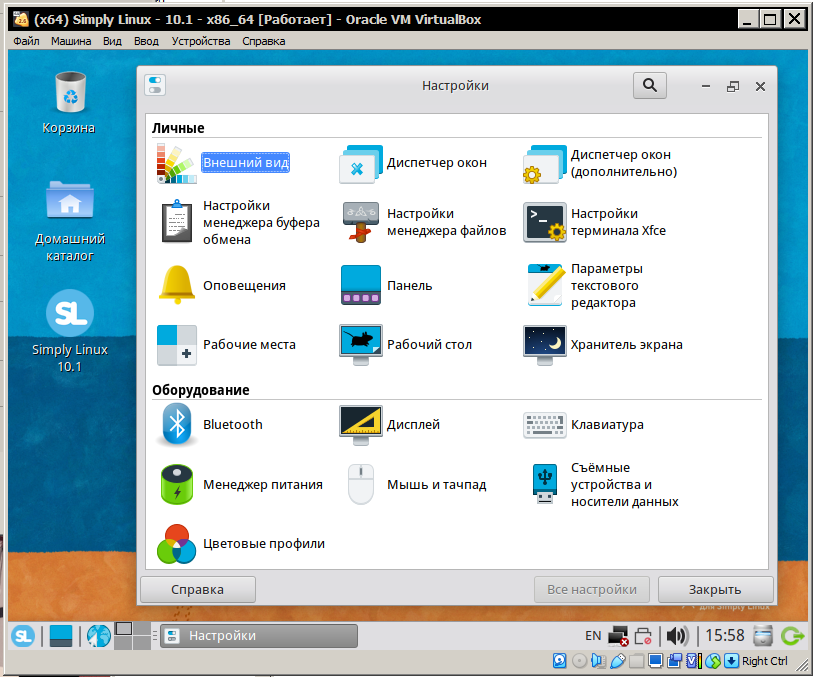Open the Bluetooth settings icon
813x677 pixels.
pos(177,425)
